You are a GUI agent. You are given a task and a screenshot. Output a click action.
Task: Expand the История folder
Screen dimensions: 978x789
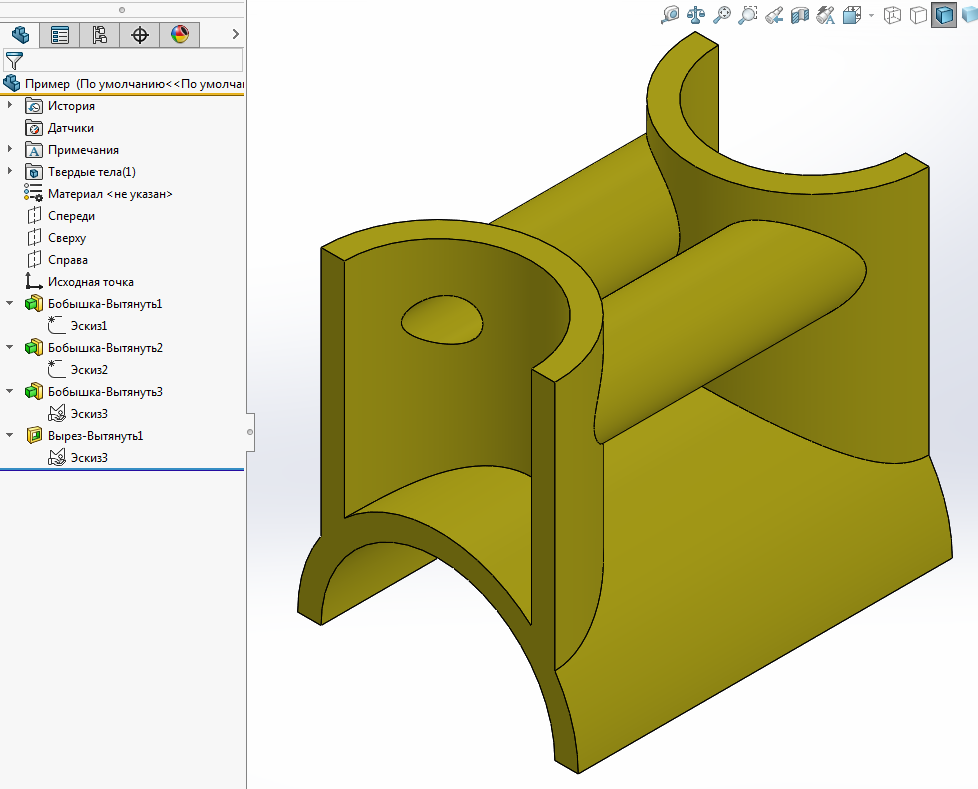click(11, 106)
